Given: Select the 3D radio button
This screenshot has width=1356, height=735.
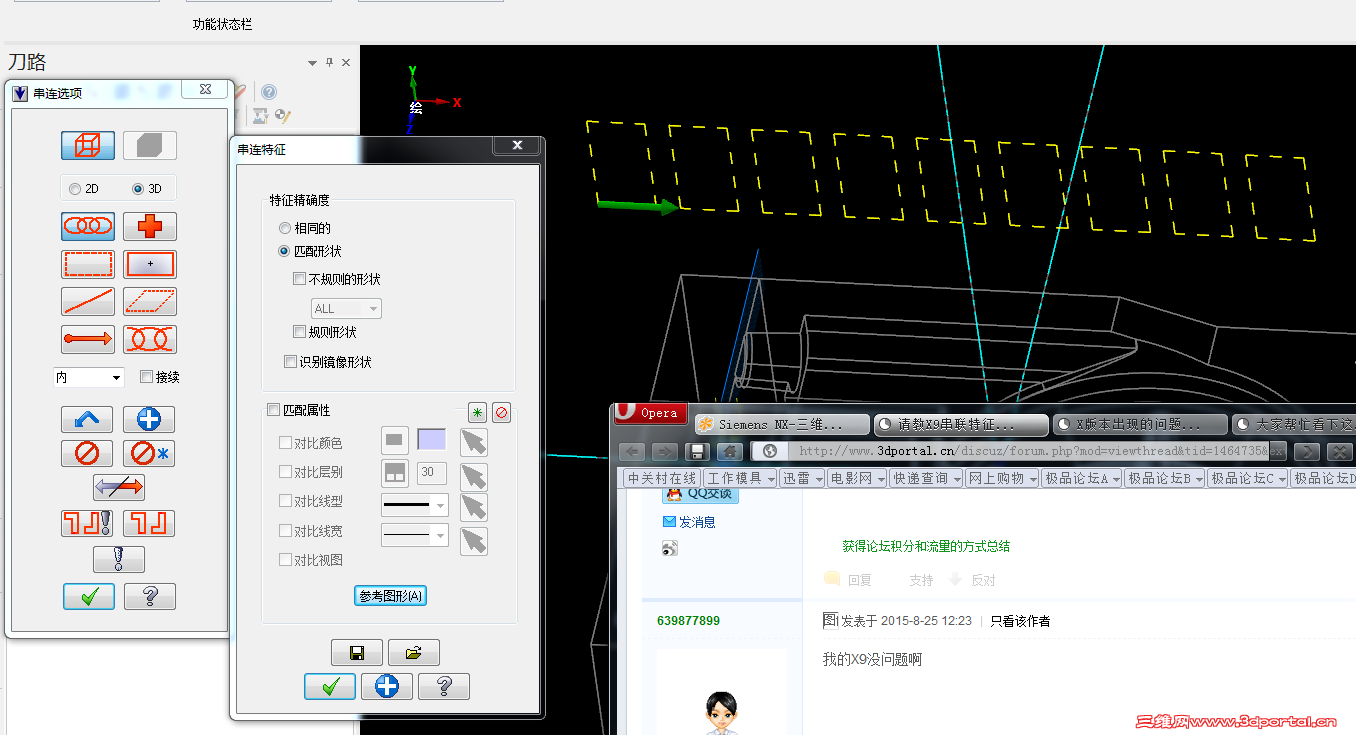Looking at the screenshot, I should [138, 188].
